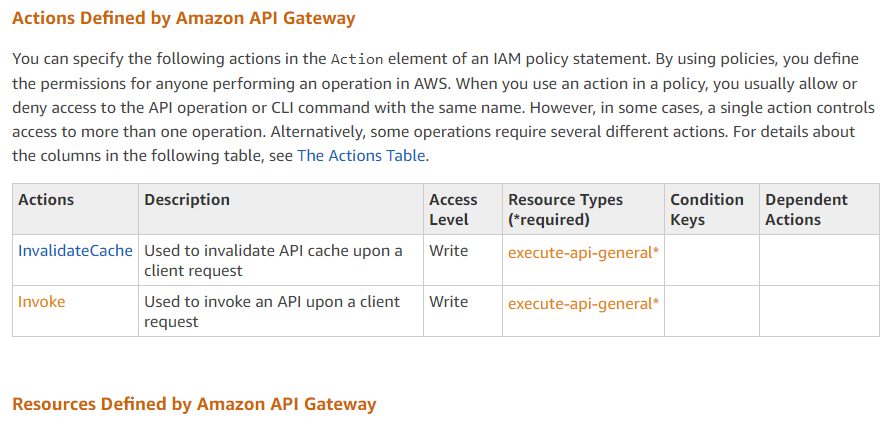
Task: Open execute-api-general resource link in InvalidateCache row
Action: click(583, 253)
